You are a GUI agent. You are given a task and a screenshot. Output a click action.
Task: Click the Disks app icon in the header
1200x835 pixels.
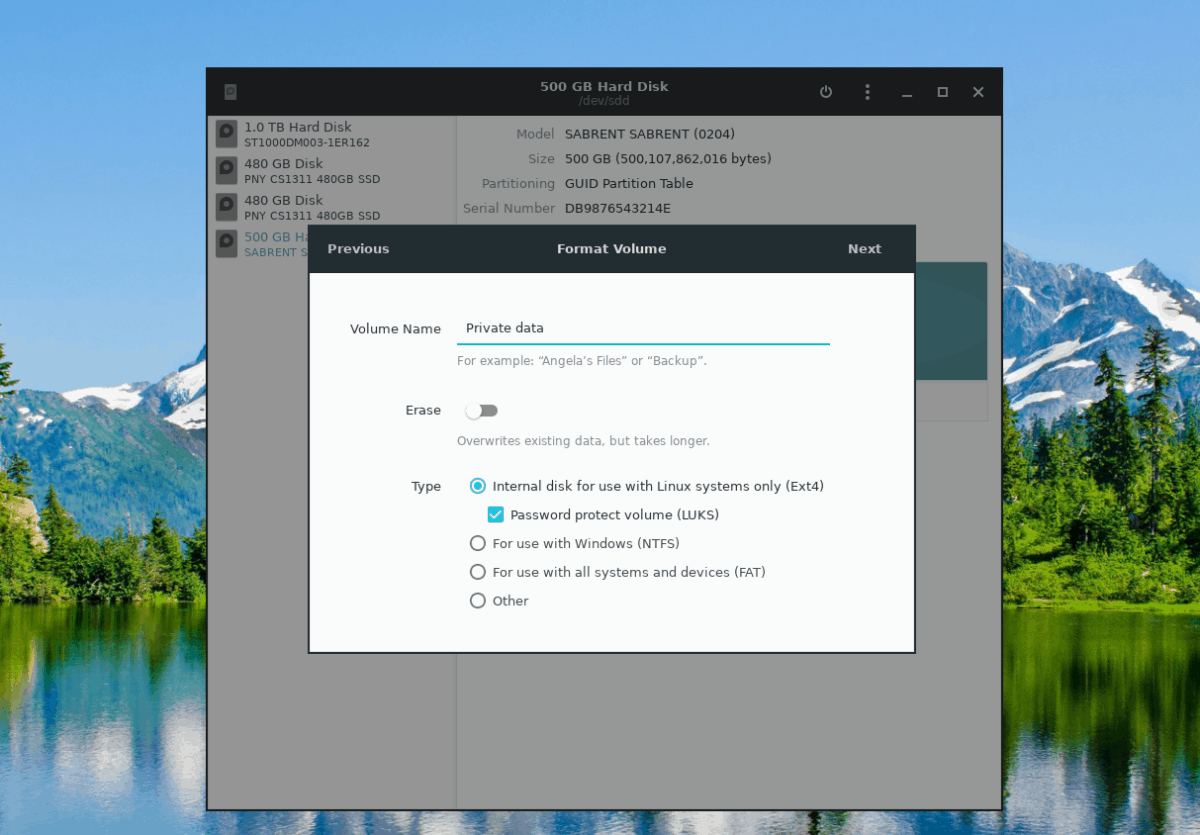[231, 92]
